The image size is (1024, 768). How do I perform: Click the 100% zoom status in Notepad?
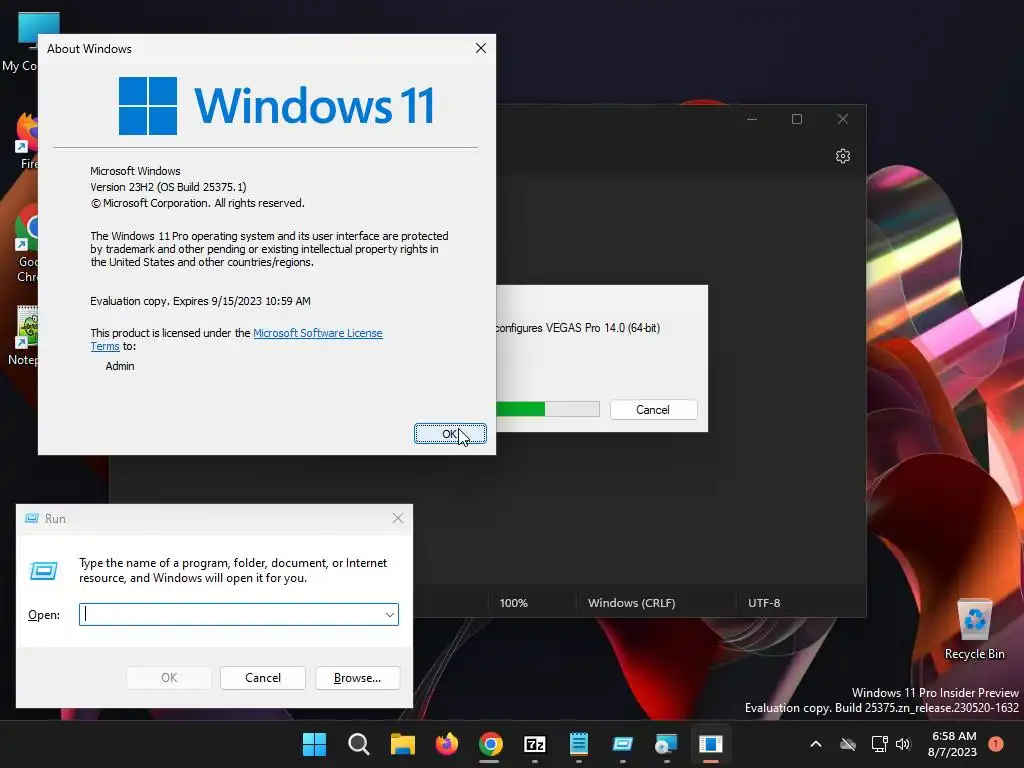pyautogui.click(x=513, y=603)
